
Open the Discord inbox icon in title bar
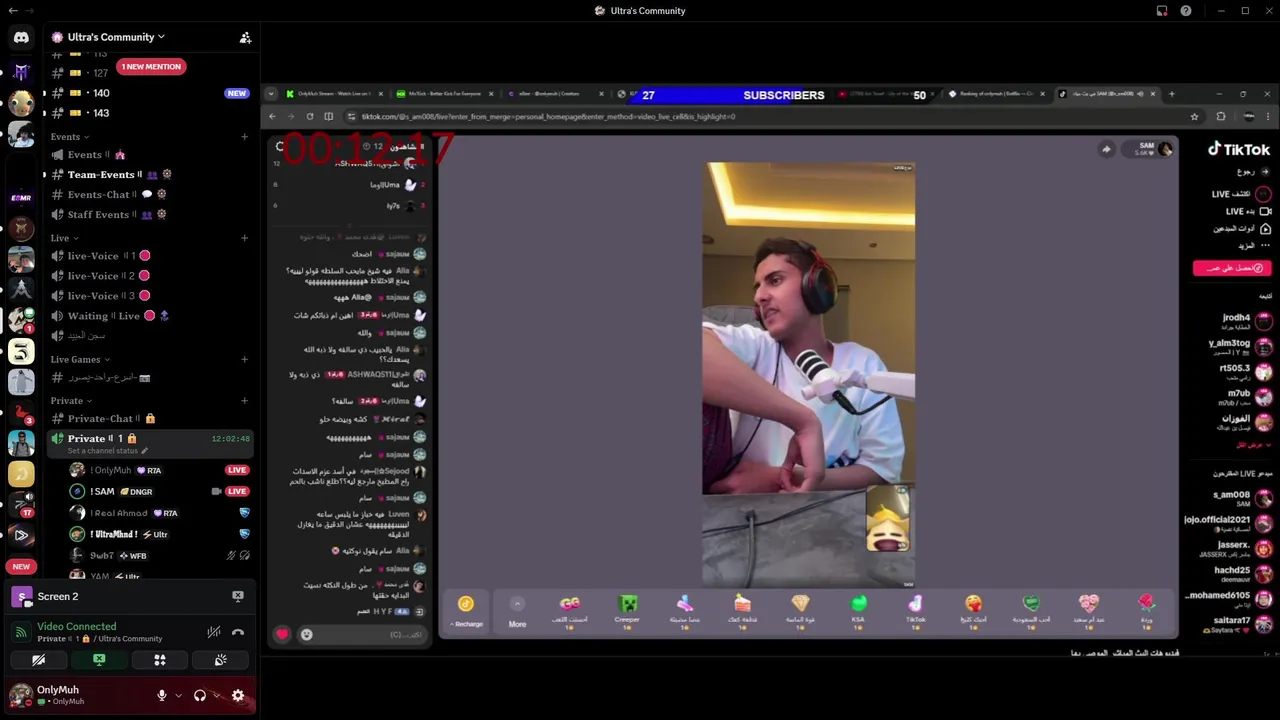(1162, 11)
